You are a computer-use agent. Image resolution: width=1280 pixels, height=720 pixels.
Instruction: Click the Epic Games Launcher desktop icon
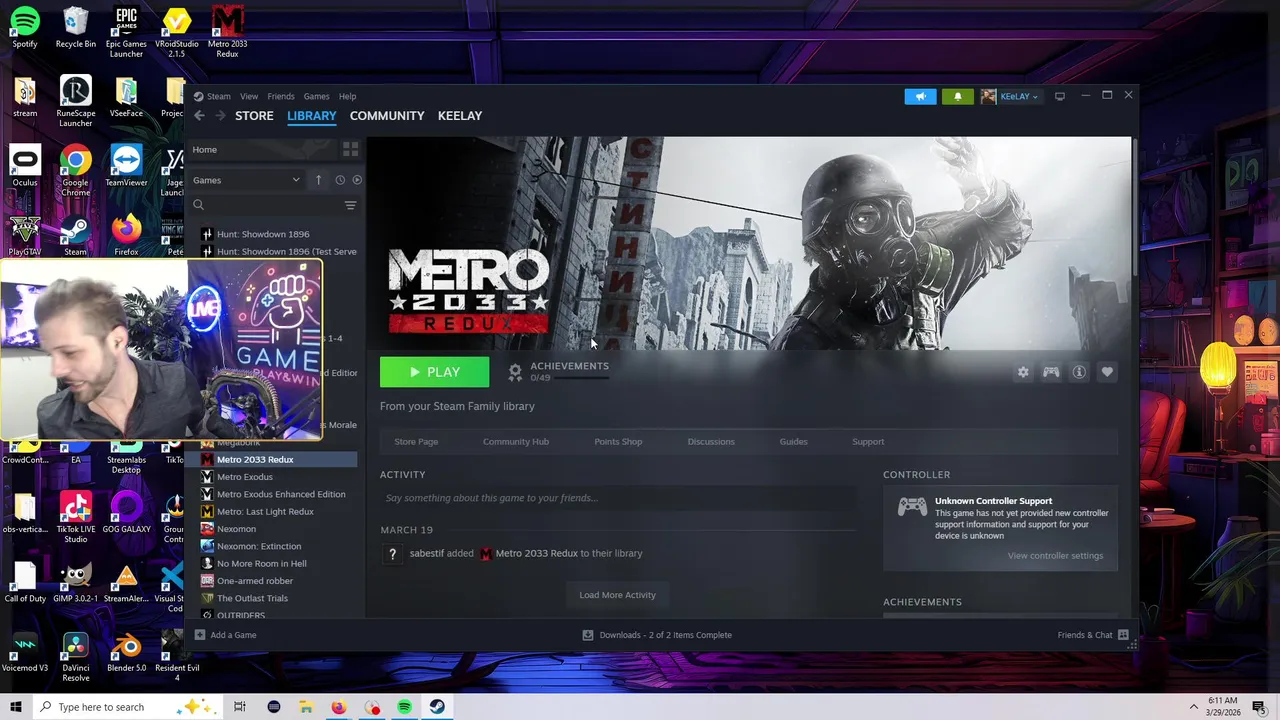(x=126, y=31)
